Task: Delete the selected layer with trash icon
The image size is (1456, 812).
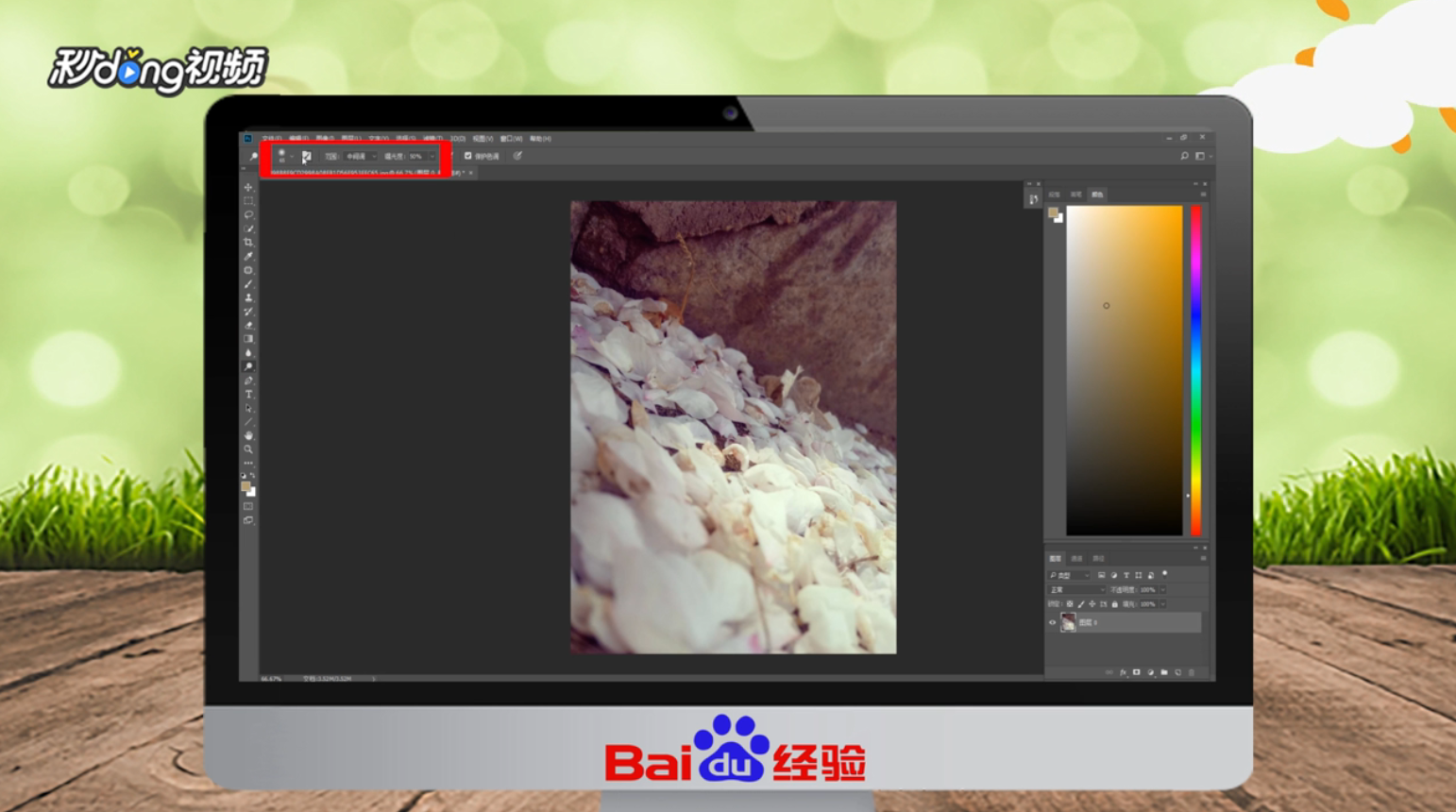Action: pos(1192,672)
